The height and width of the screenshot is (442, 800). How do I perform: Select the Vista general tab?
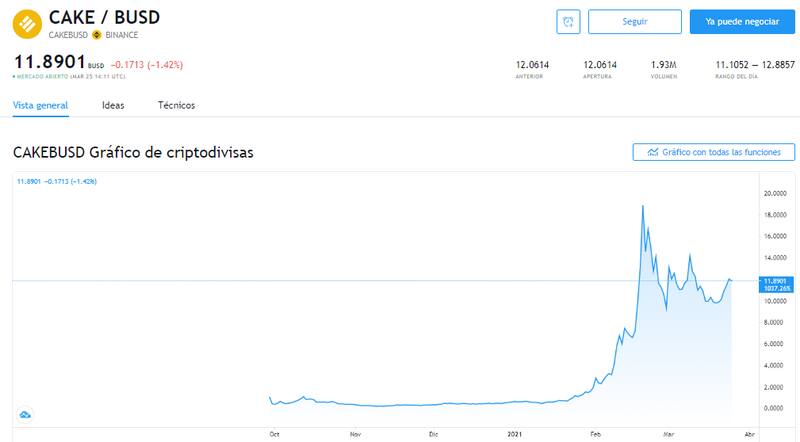click(40, 105)
